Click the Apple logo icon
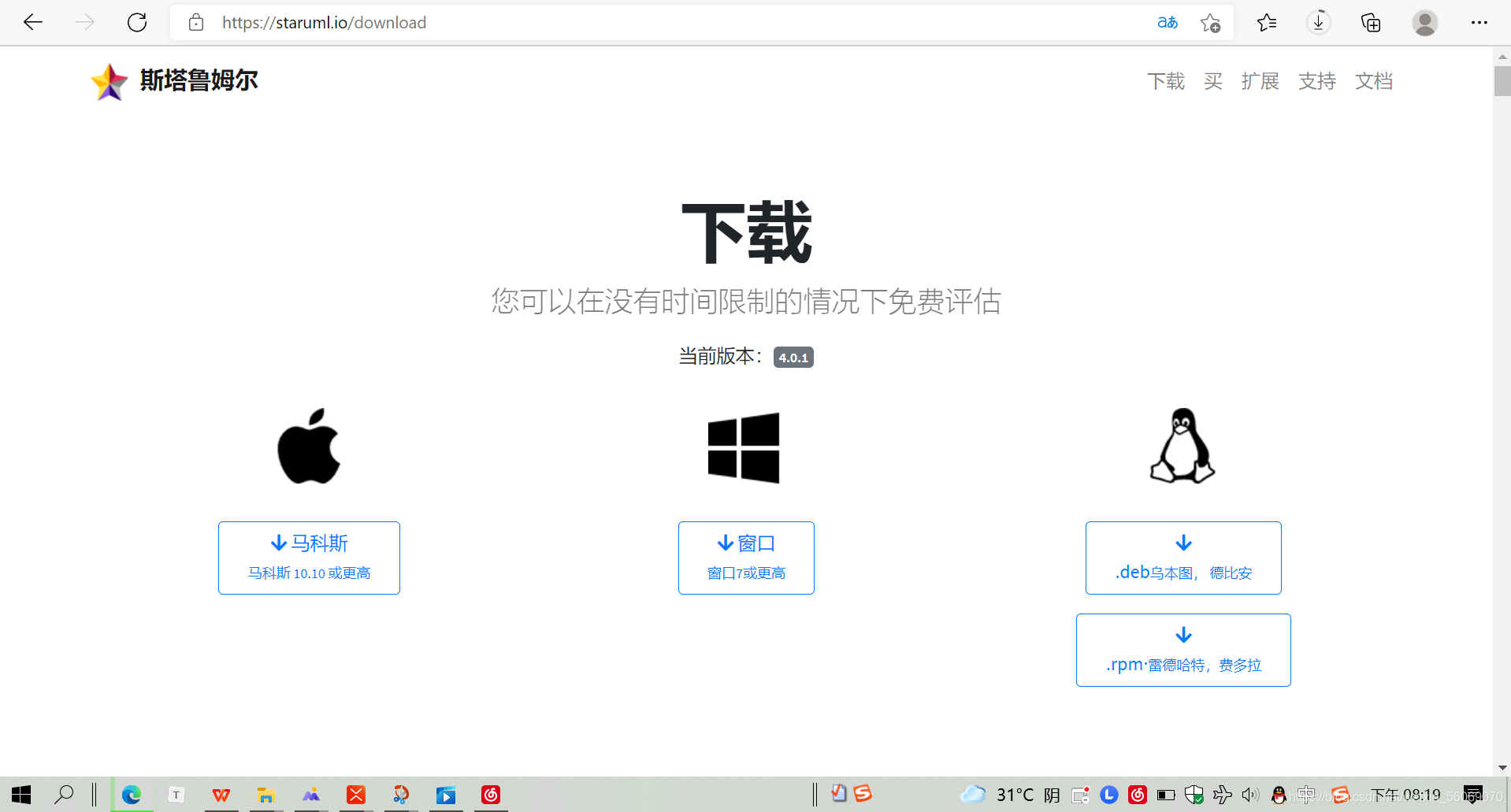The image size is (1511, 812). [x=309, y=446]
